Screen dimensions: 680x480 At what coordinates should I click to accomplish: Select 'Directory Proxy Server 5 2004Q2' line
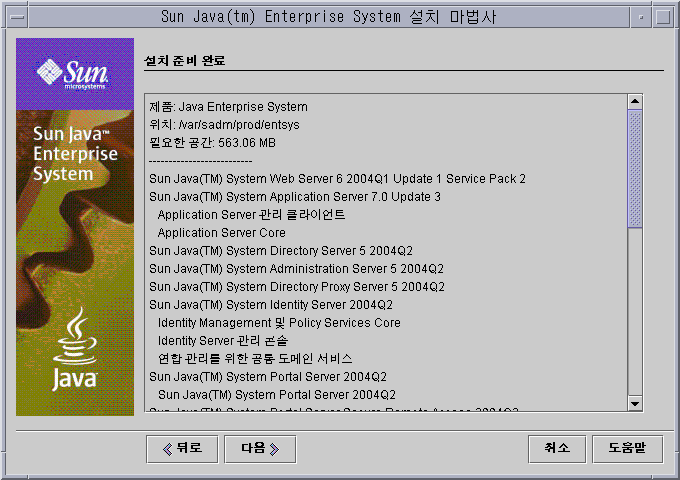pos(297,287)
